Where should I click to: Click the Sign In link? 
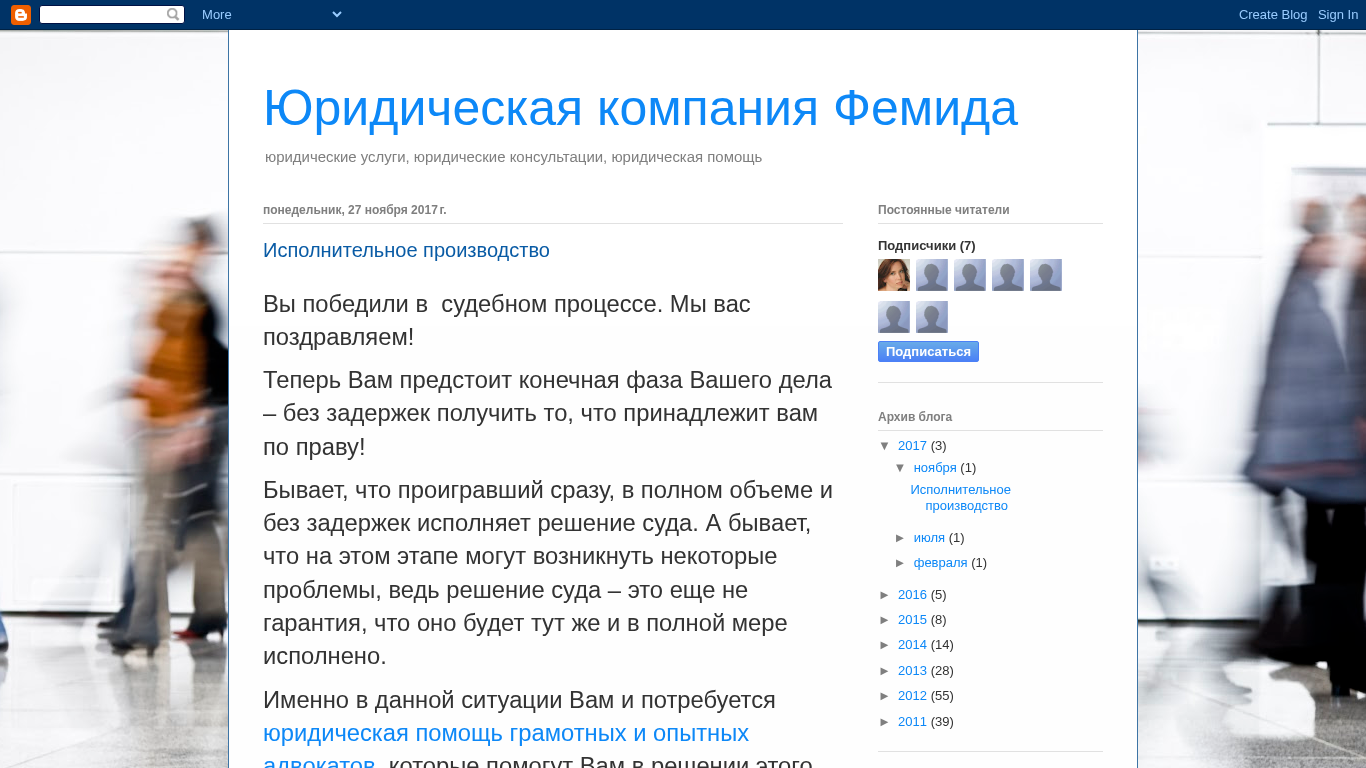click(1338, 15)
